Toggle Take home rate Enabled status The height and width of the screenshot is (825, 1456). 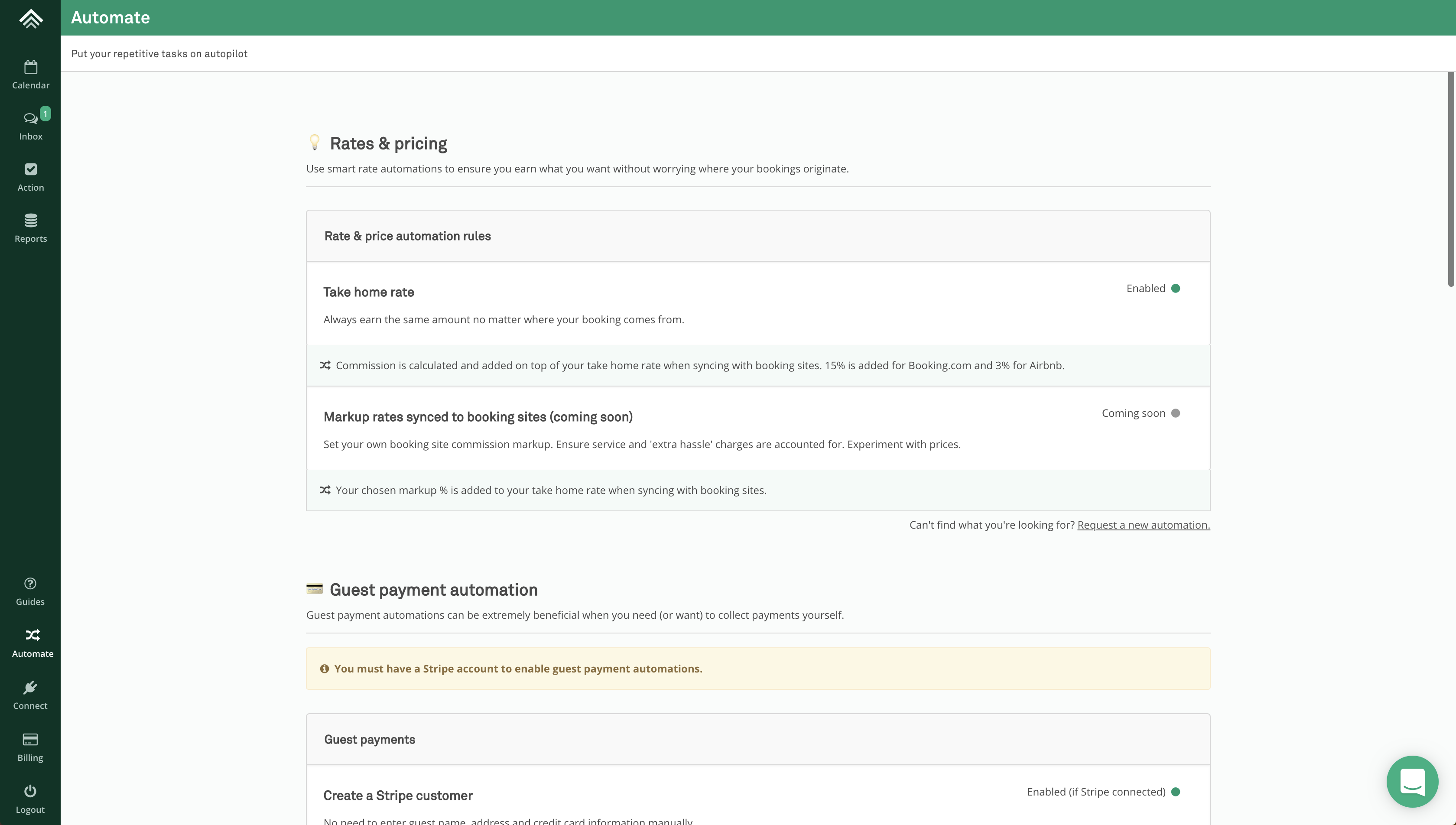pyautogui.click(x=1176, y=289)
